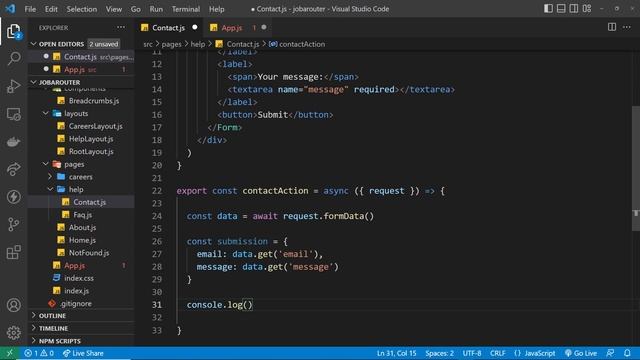Open the Explorer view in activity bar
The image size is (640, 360).
13,31
